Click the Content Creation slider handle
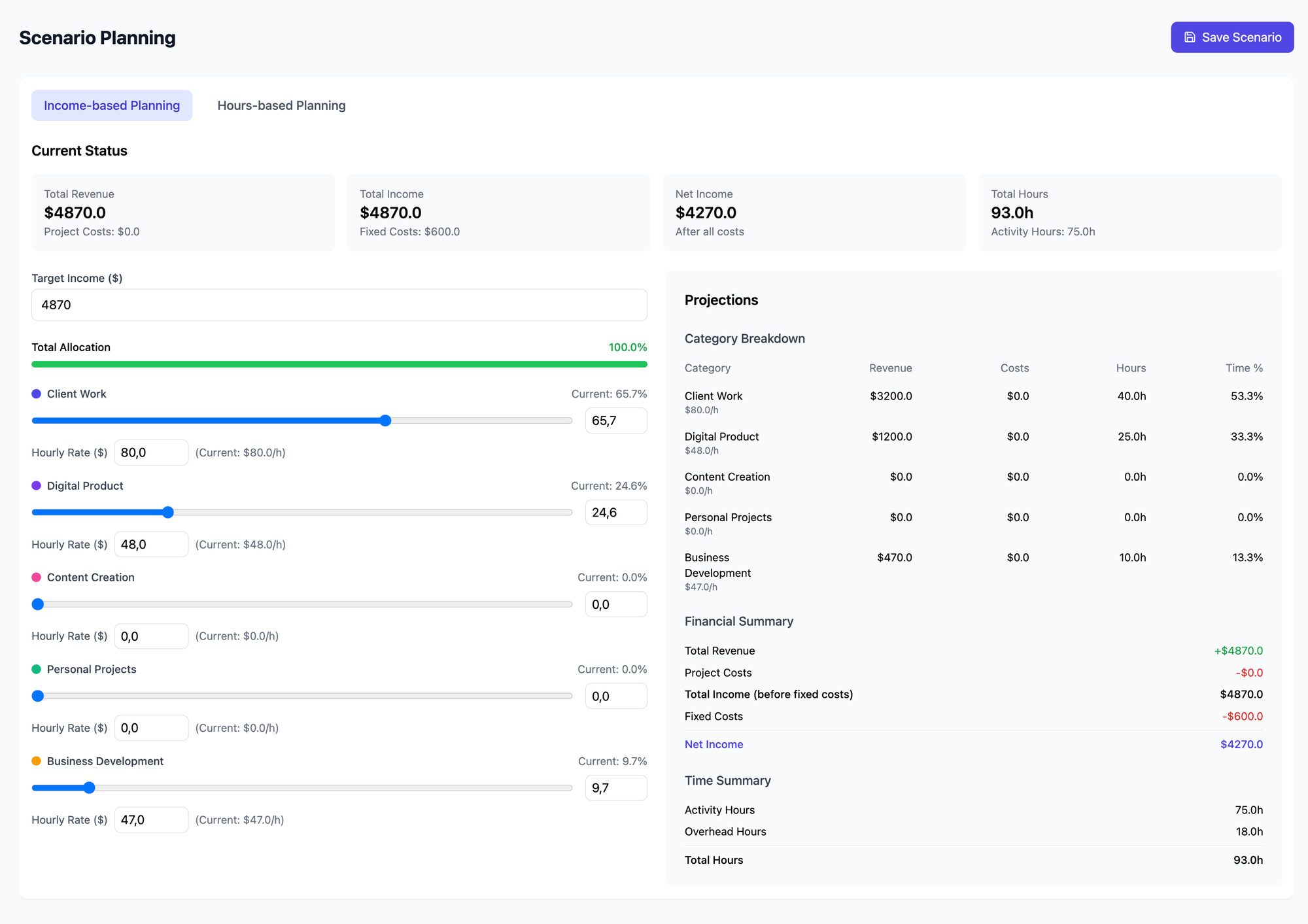1308x924 pixels. tap(38, 604)
